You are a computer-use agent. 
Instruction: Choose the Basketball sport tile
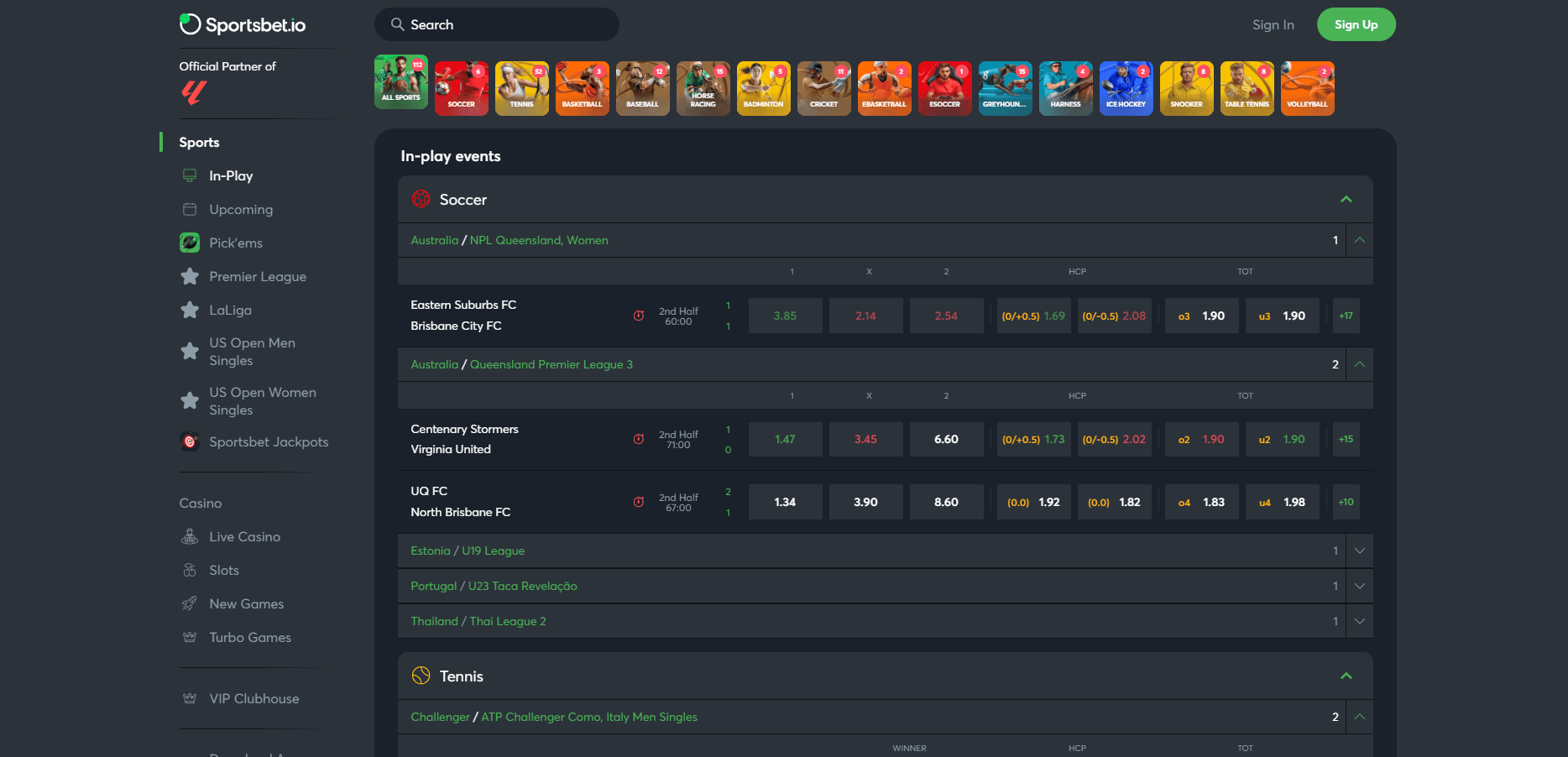[x=582, y=88]
